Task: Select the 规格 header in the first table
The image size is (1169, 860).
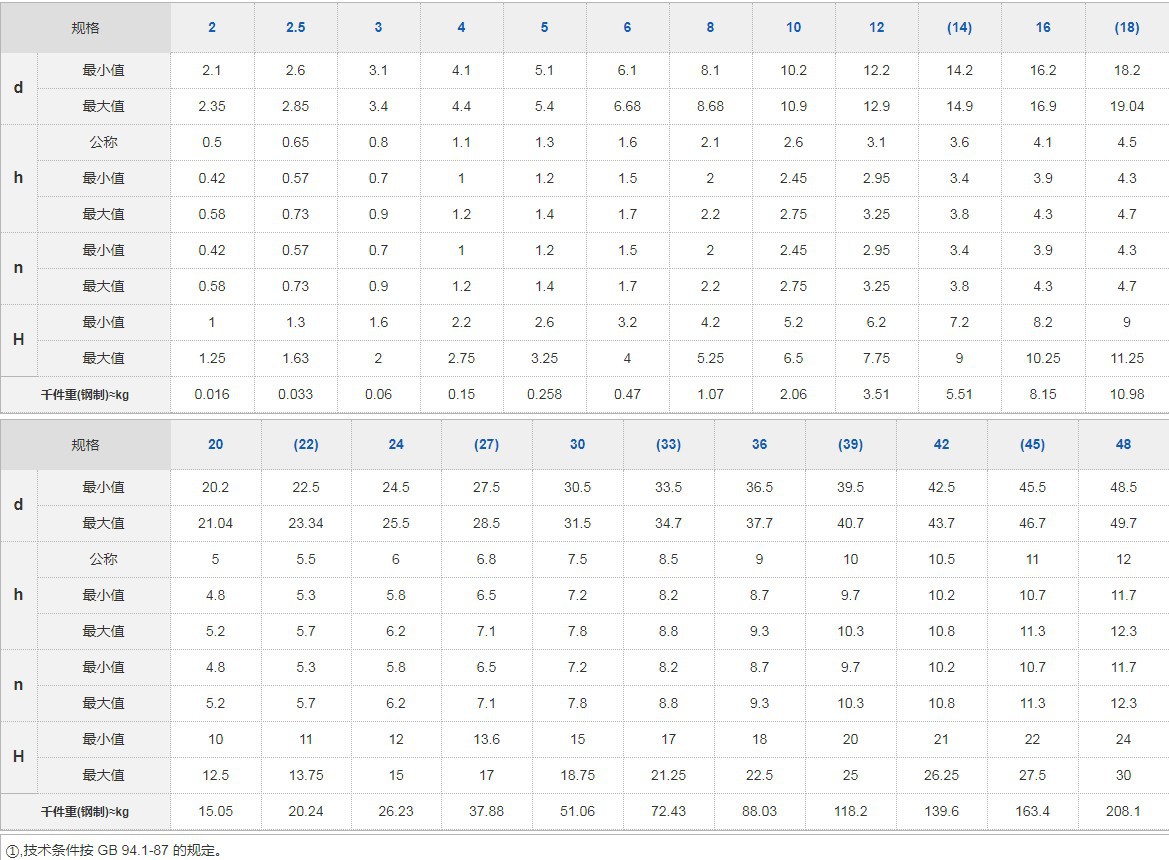Action: (x=85, y=28)
